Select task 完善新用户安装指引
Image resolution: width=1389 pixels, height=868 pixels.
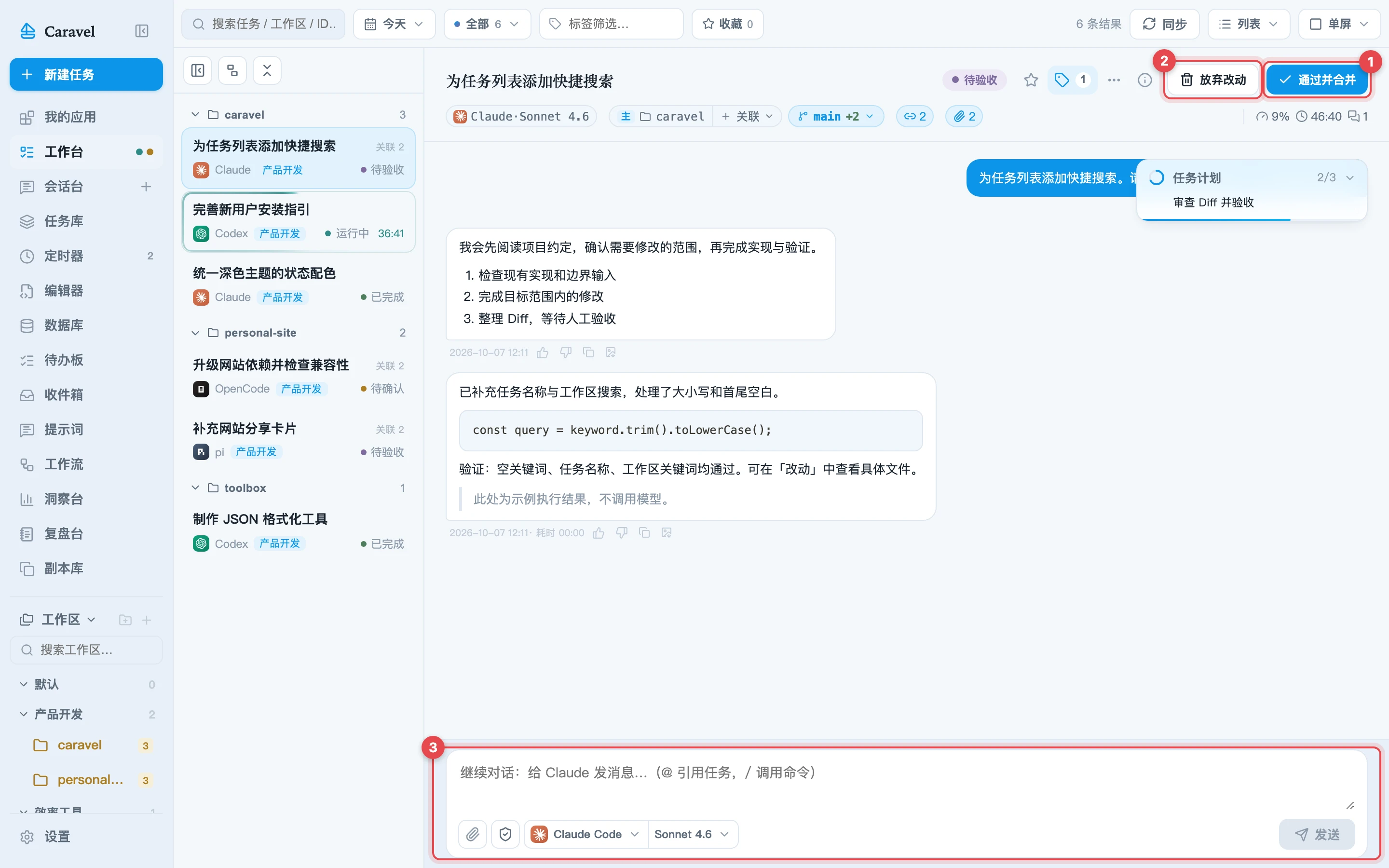point(299,222)
